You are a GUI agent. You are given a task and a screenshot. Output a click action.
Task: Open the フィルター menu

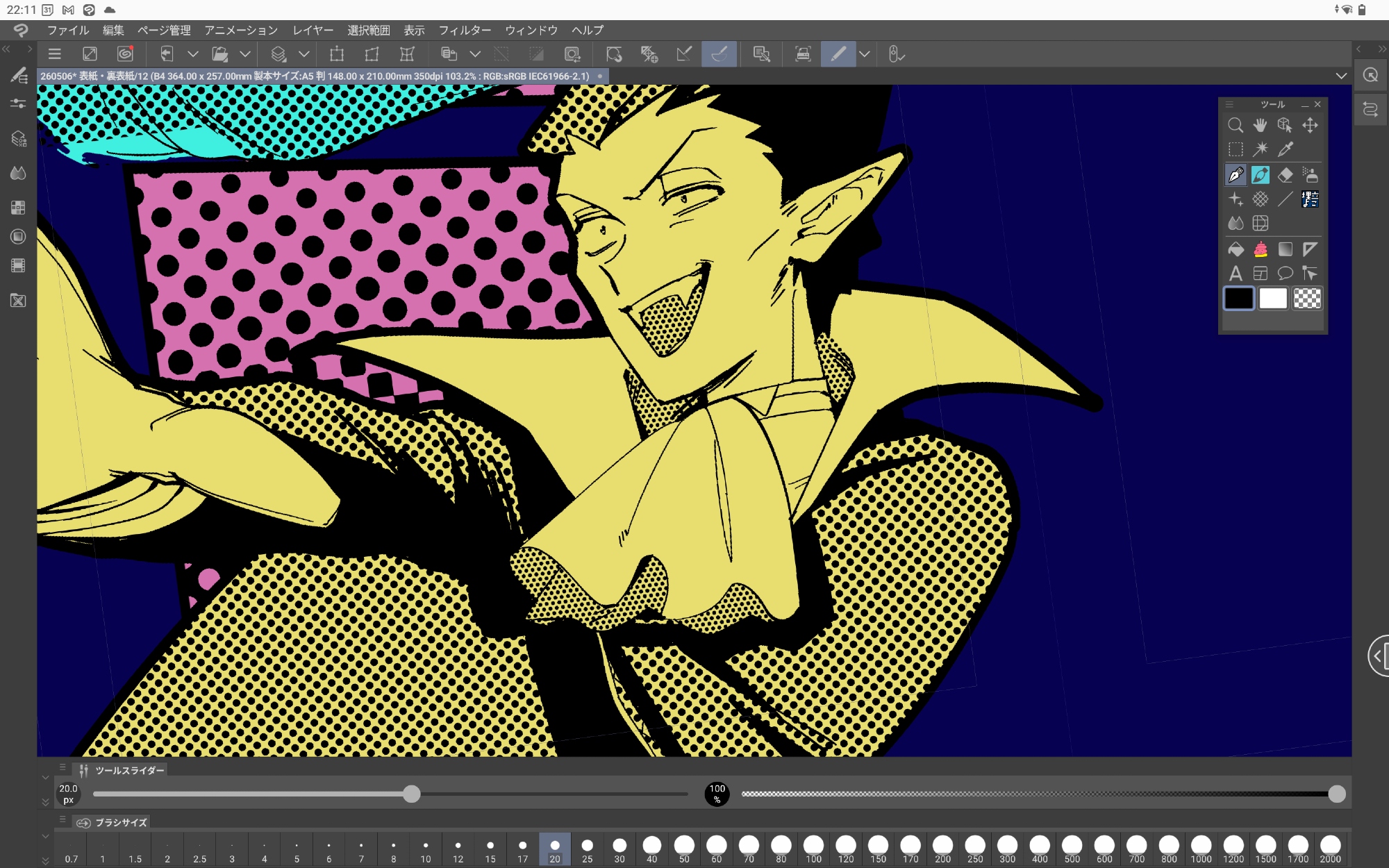point(465,31)
